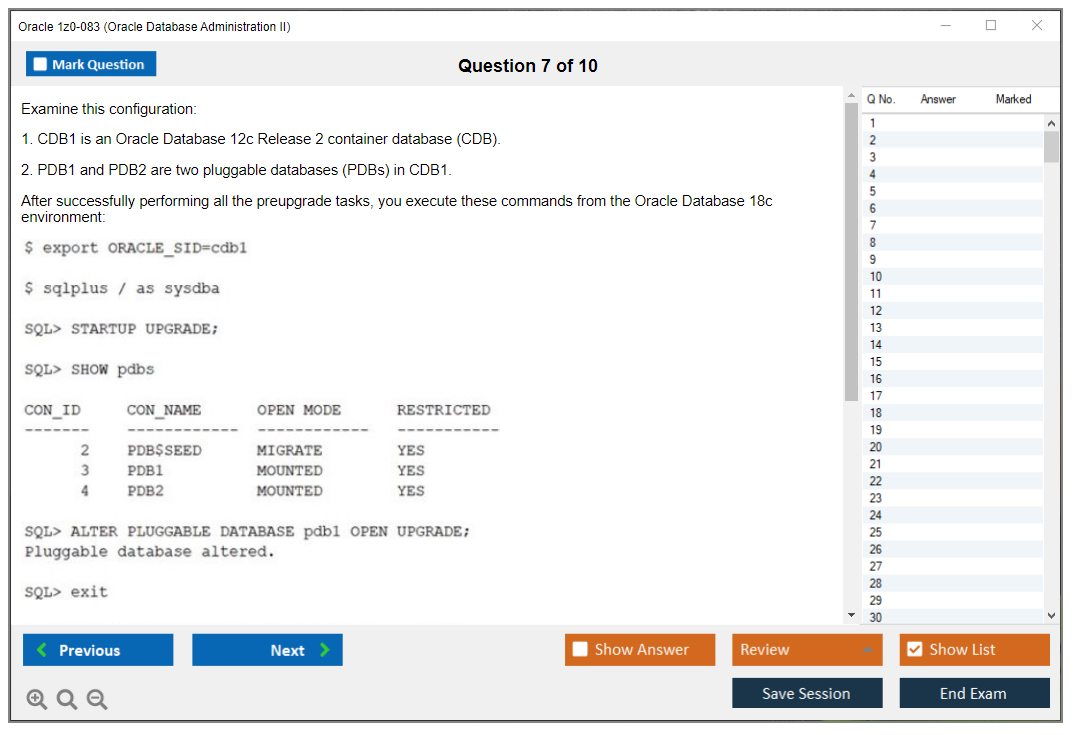Click the Review button's chevron arrow

click(x=869, y=650)
